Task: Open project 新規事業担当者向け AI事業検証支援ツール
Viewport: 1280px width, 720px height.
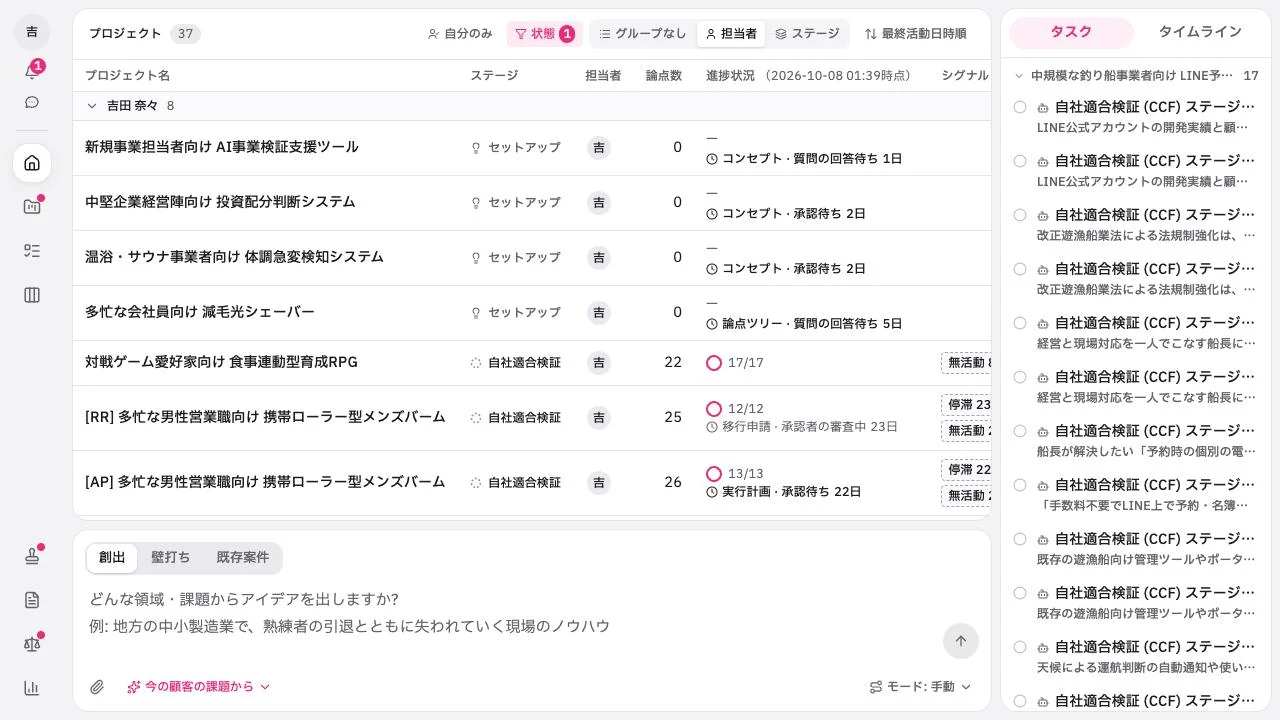Action: pos(222,147)
